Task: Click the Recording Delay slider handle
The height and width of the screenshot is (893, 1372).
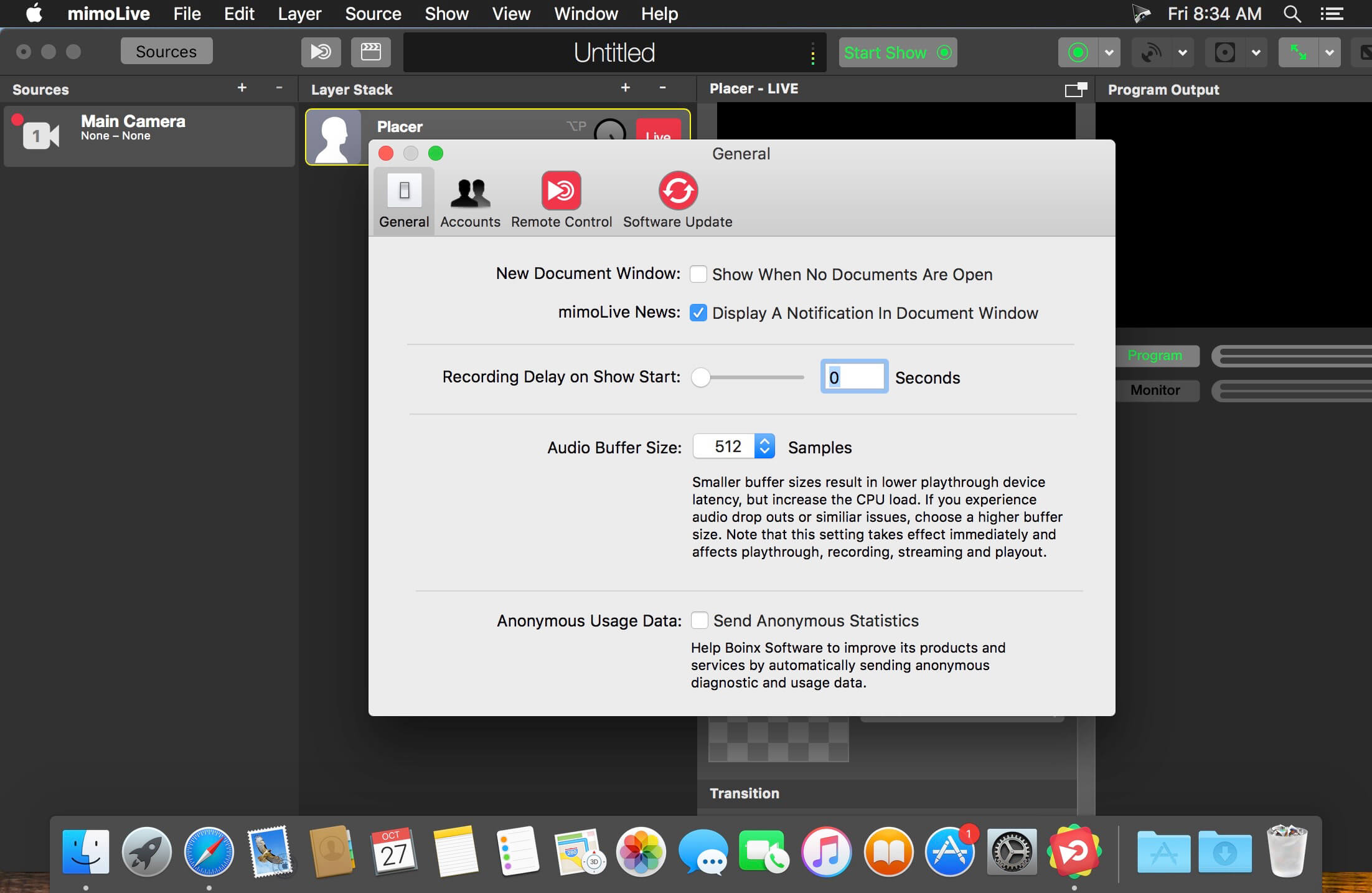Action: (x=701, y=377)
